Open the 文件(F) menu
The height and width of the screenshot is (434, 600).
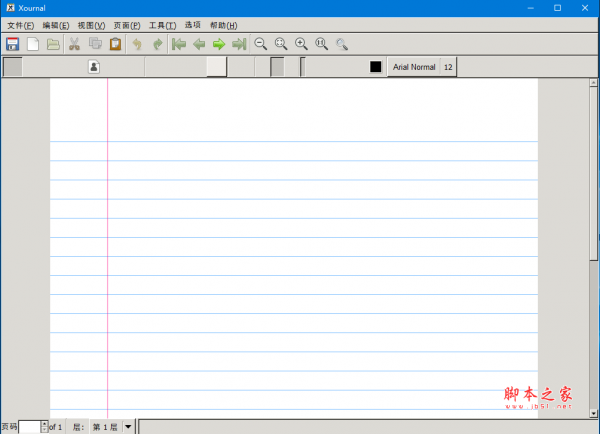pyautogui.click(x=20, y=25)
